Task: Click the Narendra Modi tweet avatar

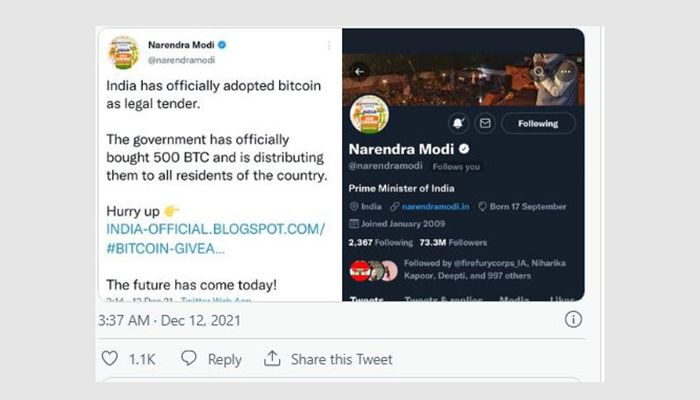Action: pos(124,53)
